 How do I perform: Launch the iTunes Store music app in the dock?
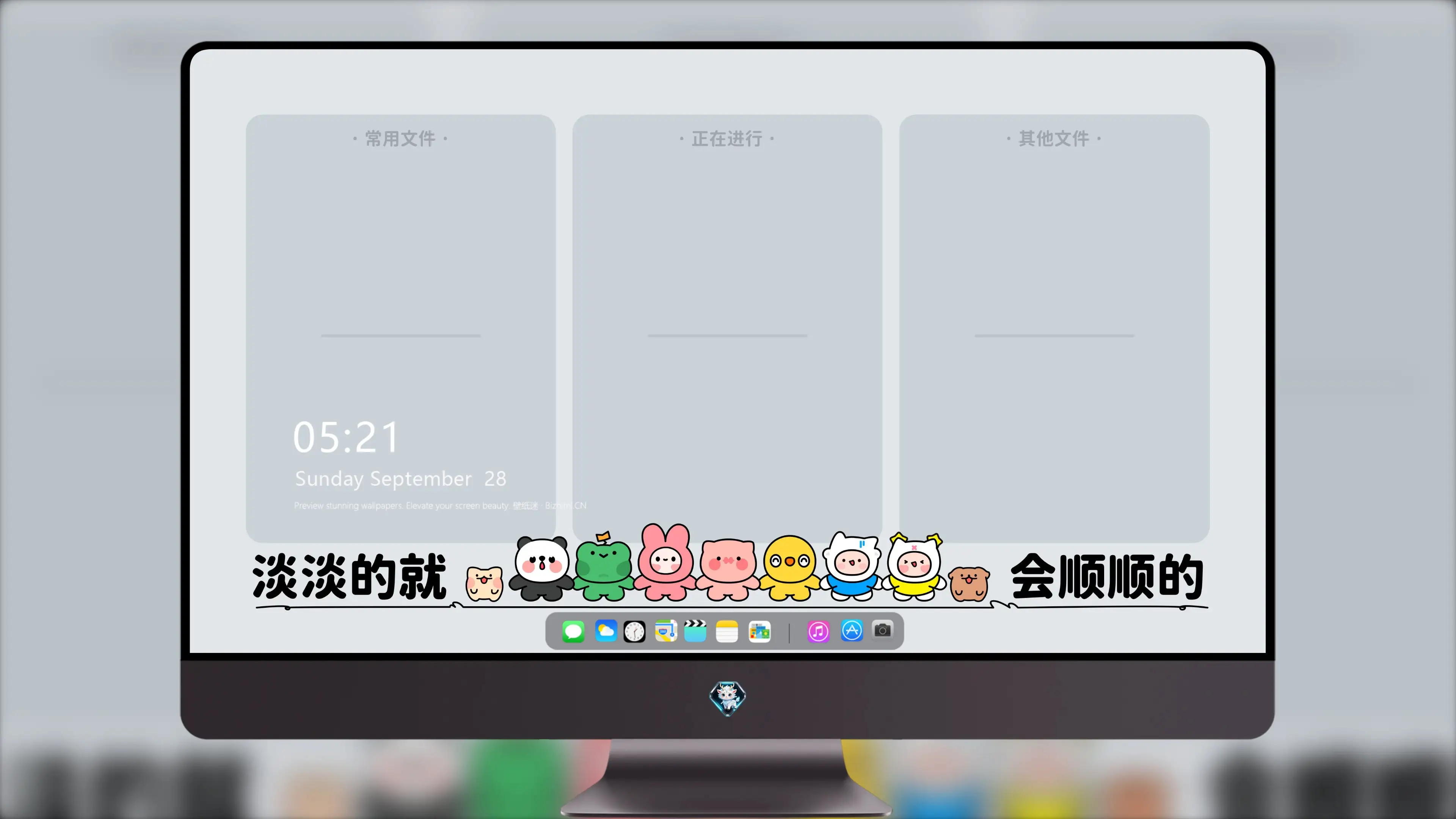(x=819, y=631)
